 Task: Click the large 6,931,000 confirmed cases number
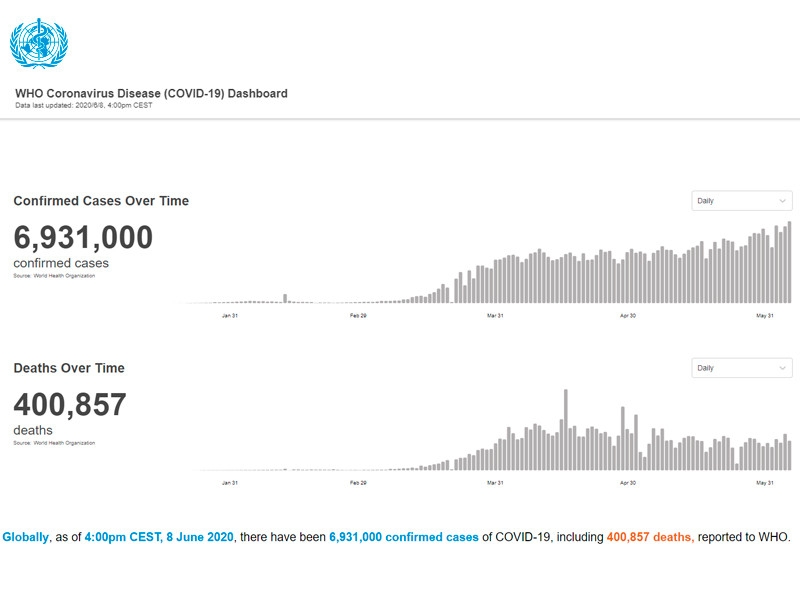[x=83, y=238]
